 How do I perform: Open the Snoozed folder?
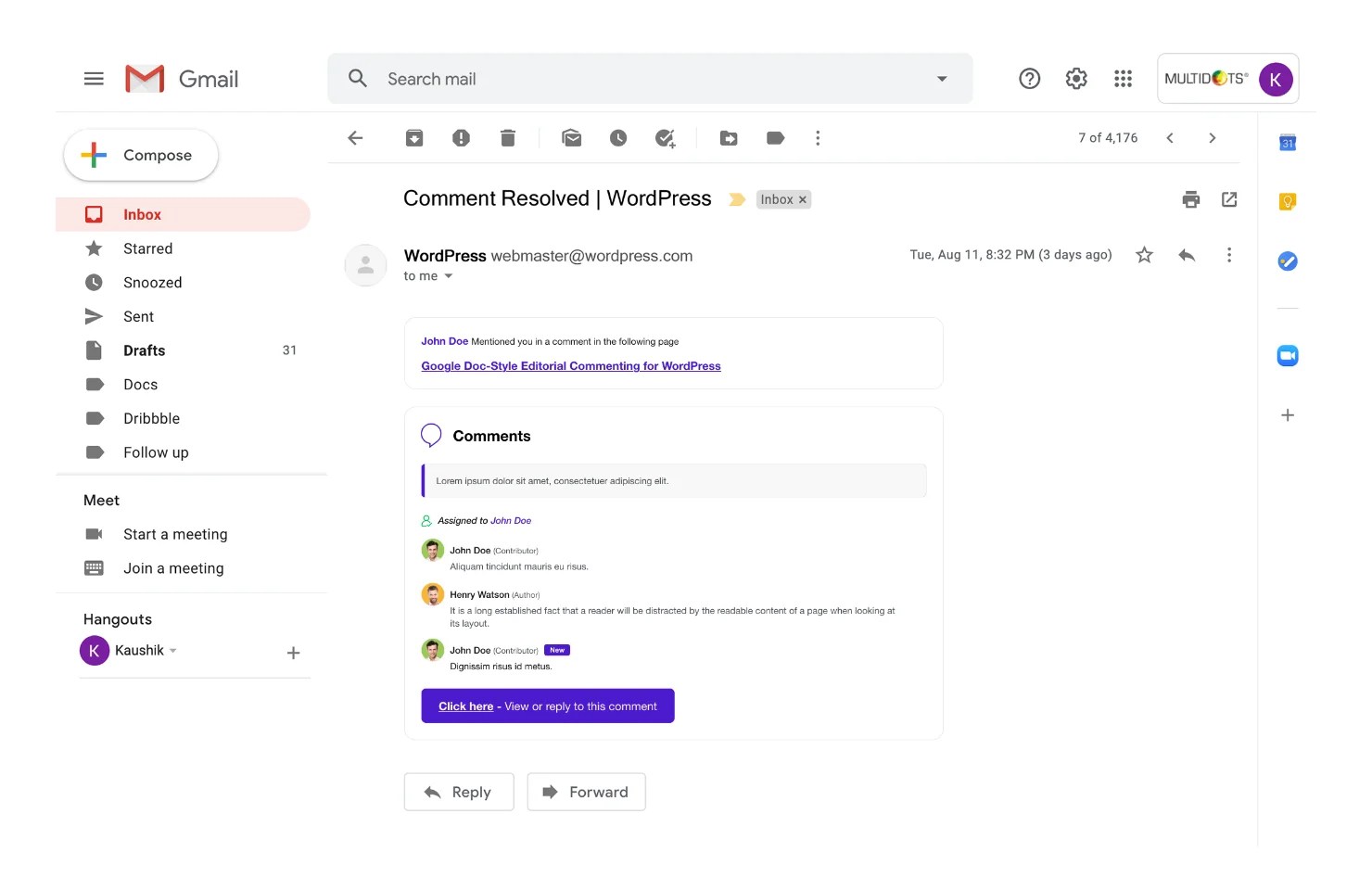(183, 283)
